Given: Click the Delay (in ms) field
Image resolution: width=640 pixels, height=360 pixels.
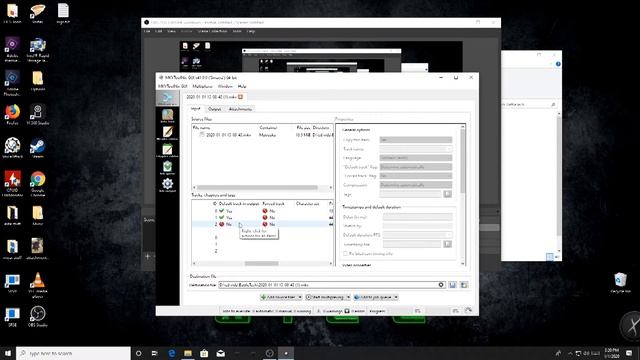Looking at the screenshot, I should (418, 217).
